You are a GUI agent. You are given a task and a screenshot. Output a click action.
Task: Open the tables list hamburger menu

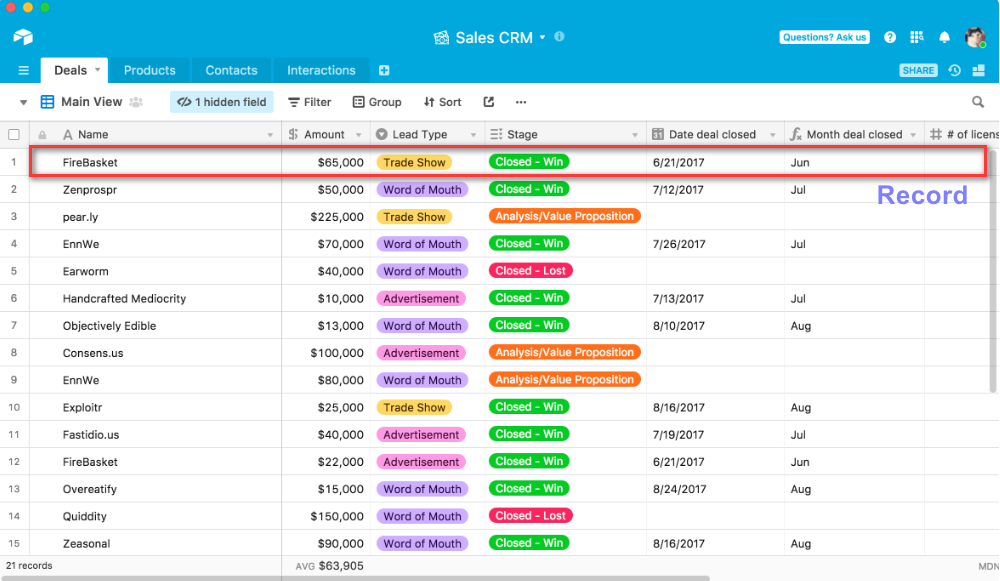click(23, 70)
